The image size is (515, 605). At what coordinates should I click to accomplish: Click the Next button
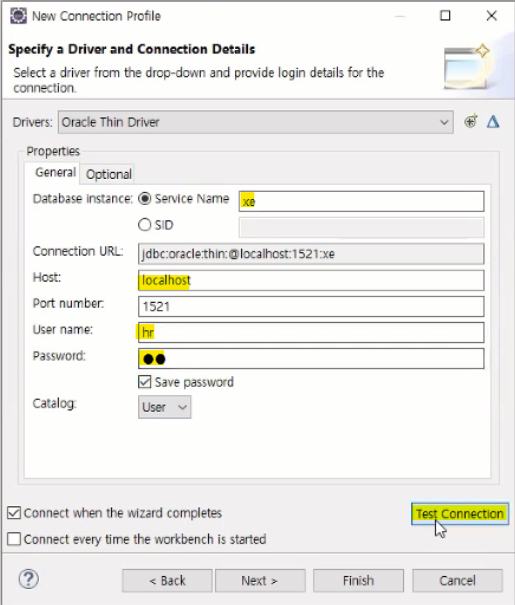[260, 581]
